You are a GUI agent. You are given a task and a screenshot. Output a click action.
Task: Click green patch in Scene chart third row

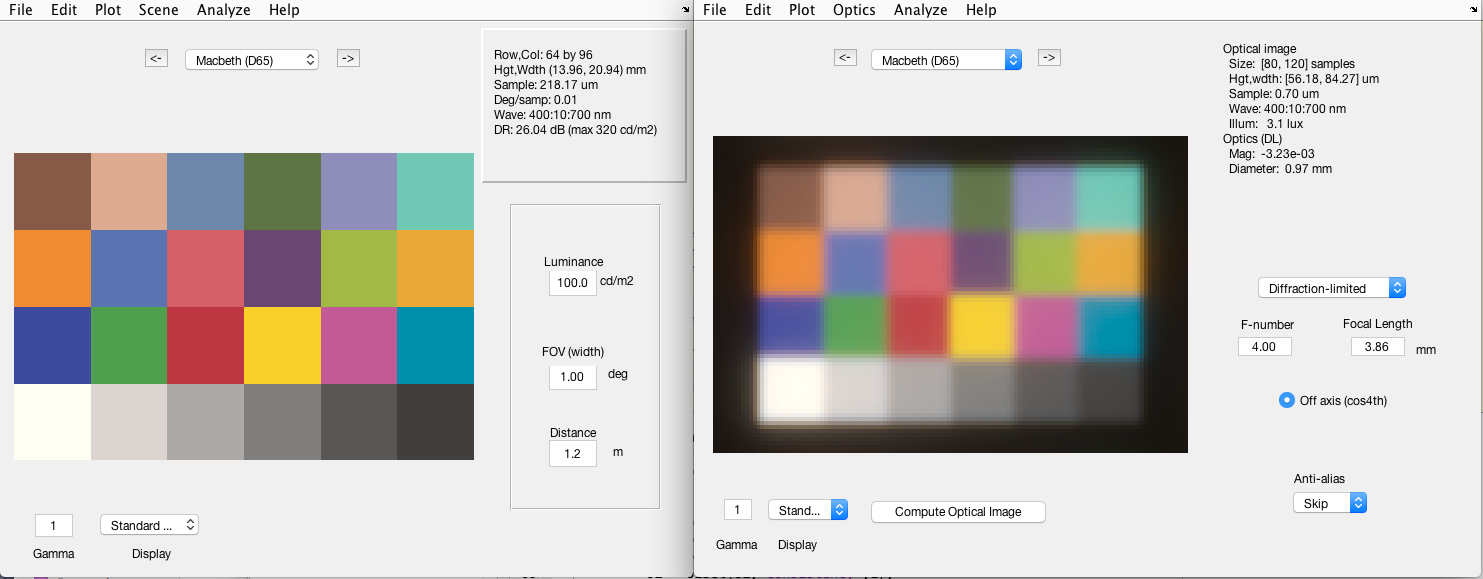coord(129,345)
